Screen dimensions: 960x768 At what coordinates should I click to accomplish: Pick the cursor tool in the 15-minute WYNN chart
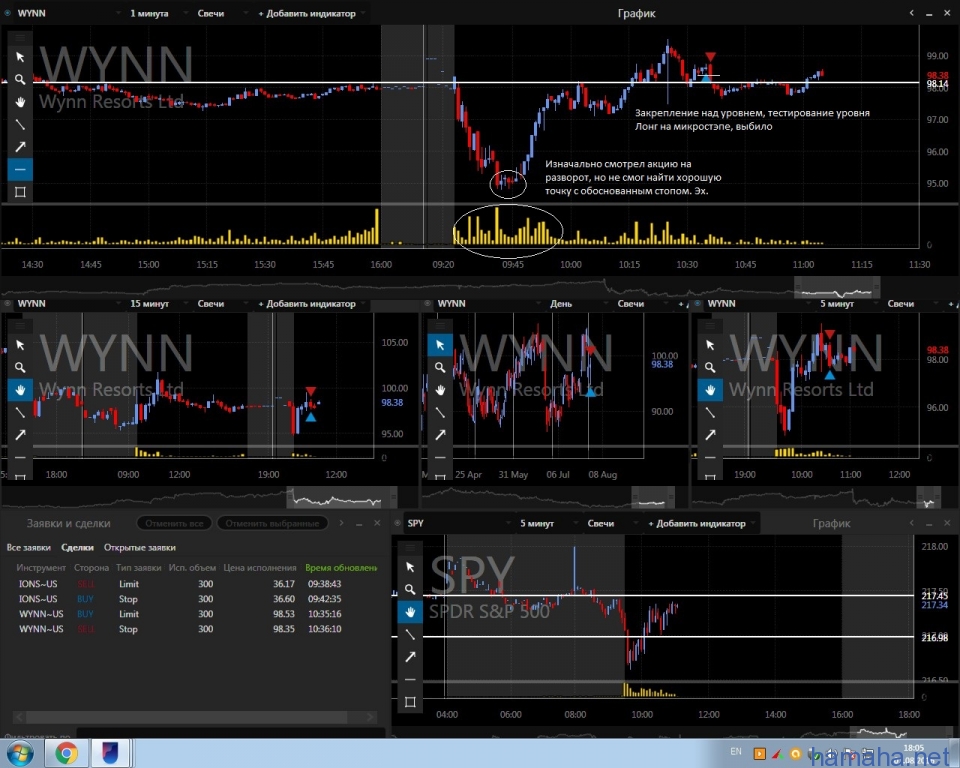coord(20,345)
